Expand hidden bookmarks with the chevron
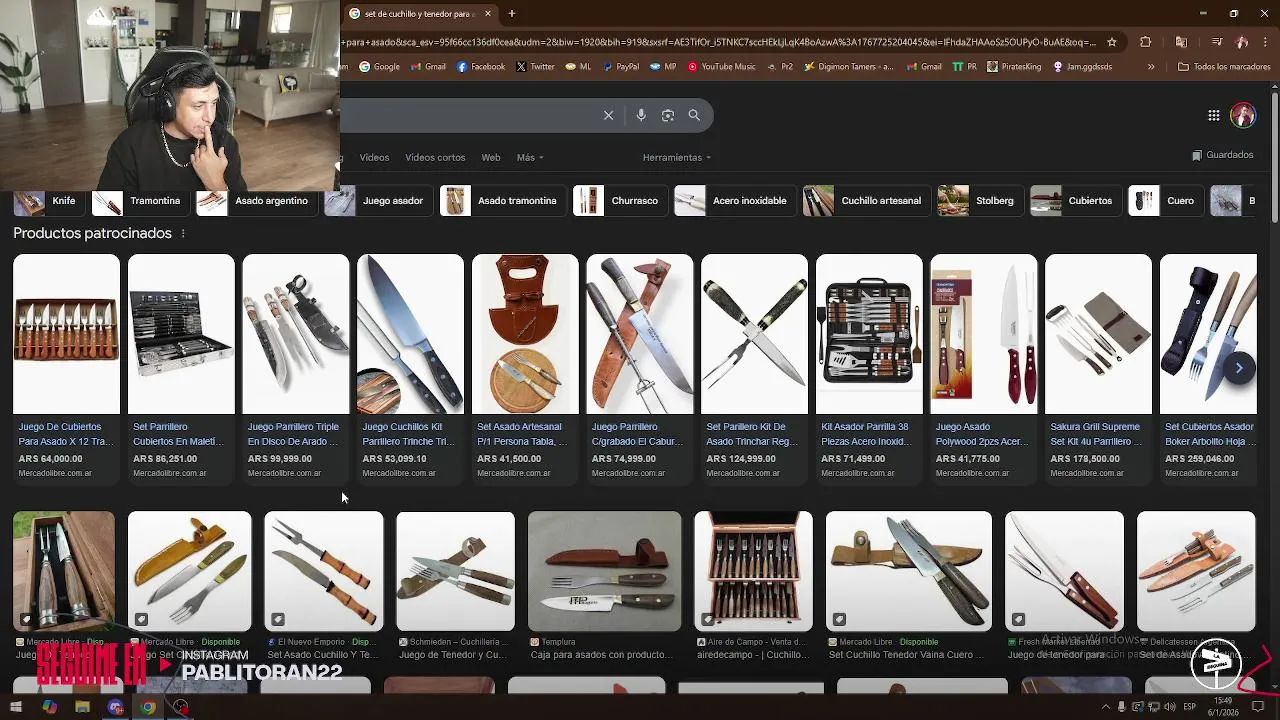The width and height of the screenshot is (1280, 720). click(x=1151, y=67)
